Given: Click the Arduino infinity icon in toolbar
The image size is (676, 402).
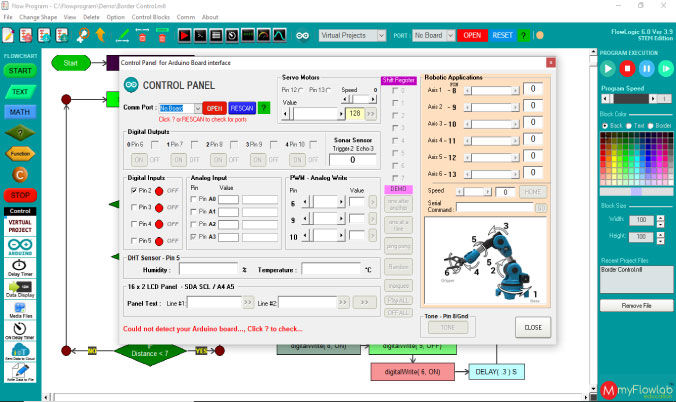Looking at the screenshot, I should (303, 35).
